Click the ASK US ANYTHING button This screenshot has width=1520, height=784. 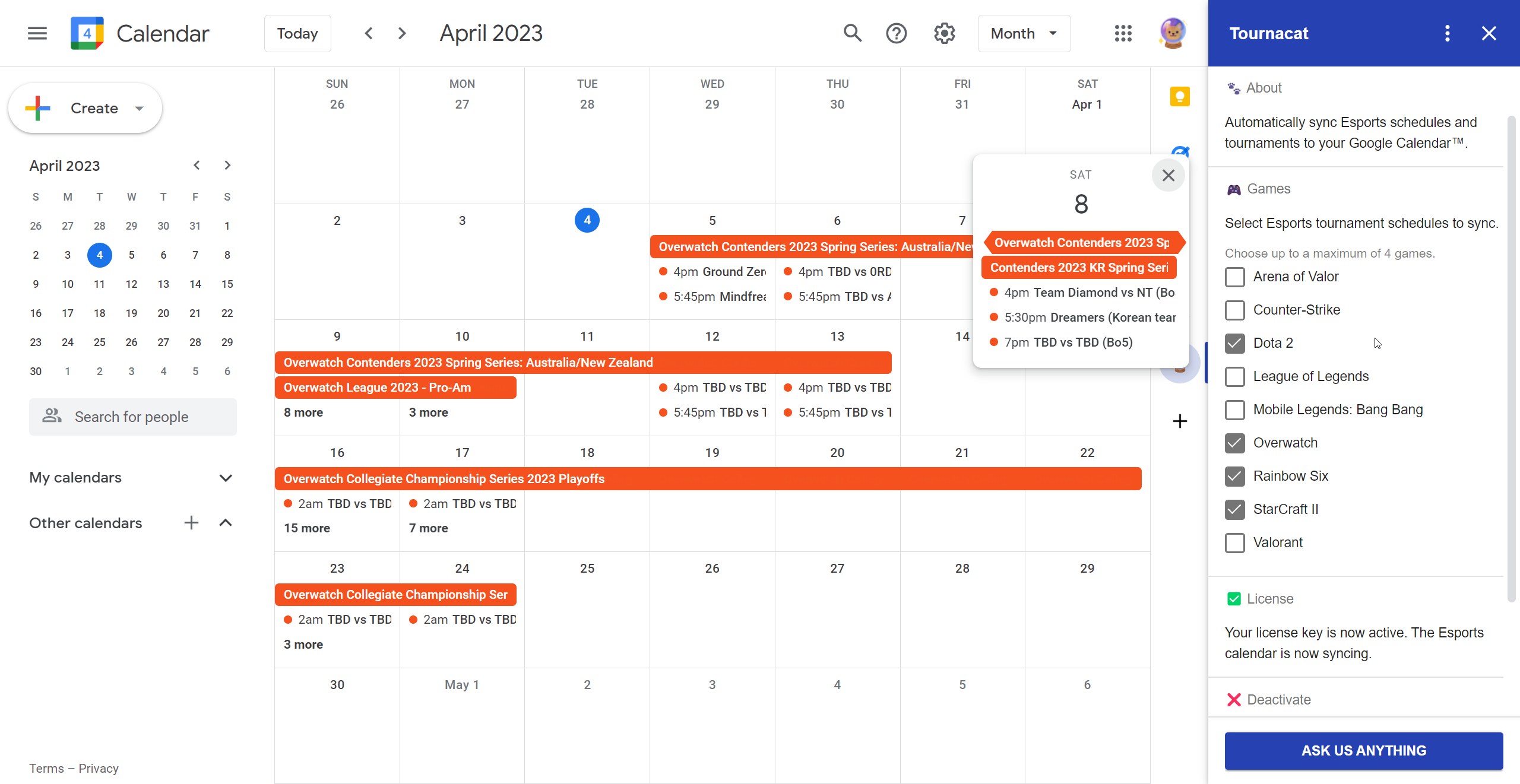(1363, 751)
